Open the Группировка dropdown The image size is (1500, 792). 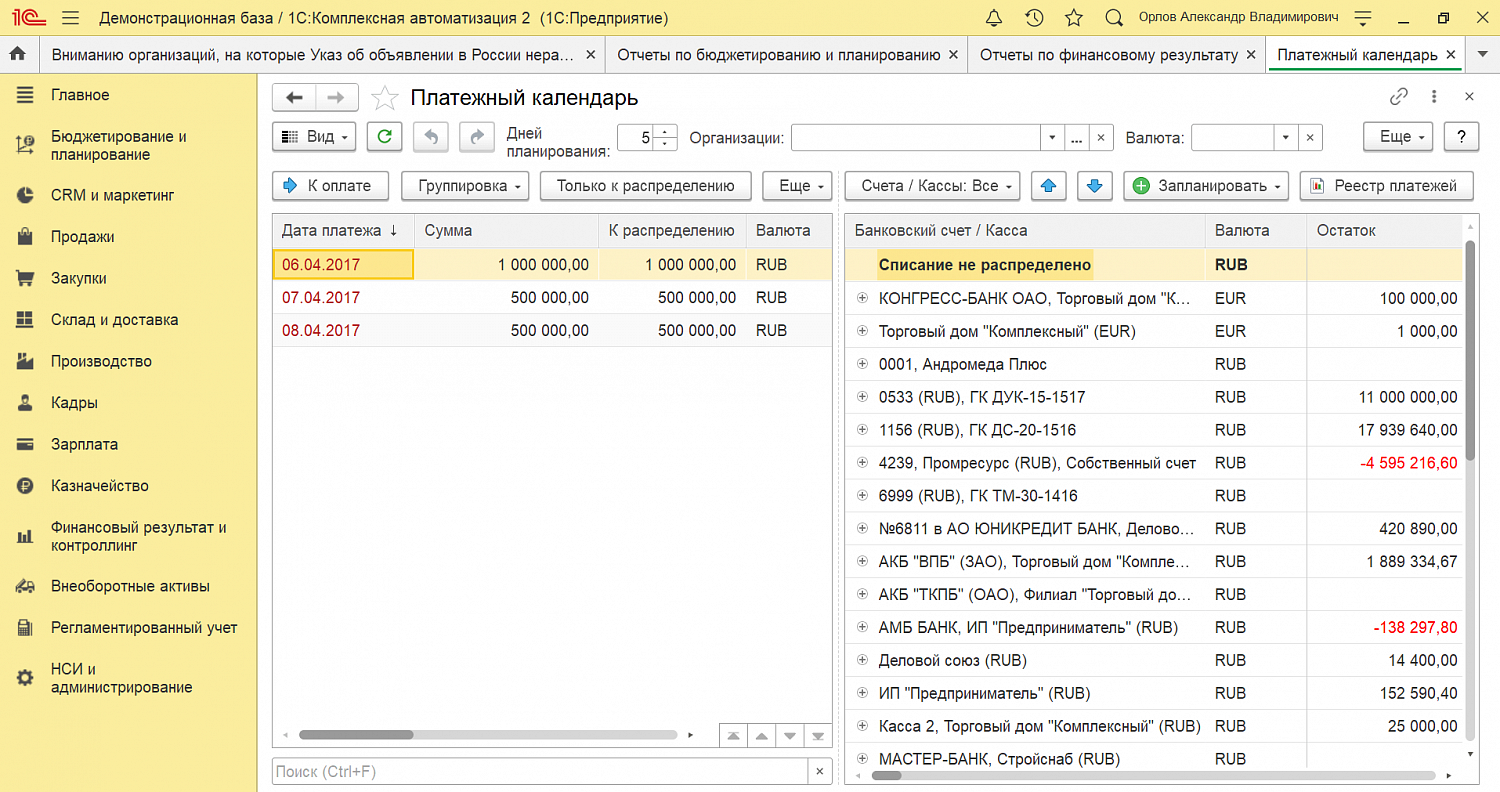(466, 185)
